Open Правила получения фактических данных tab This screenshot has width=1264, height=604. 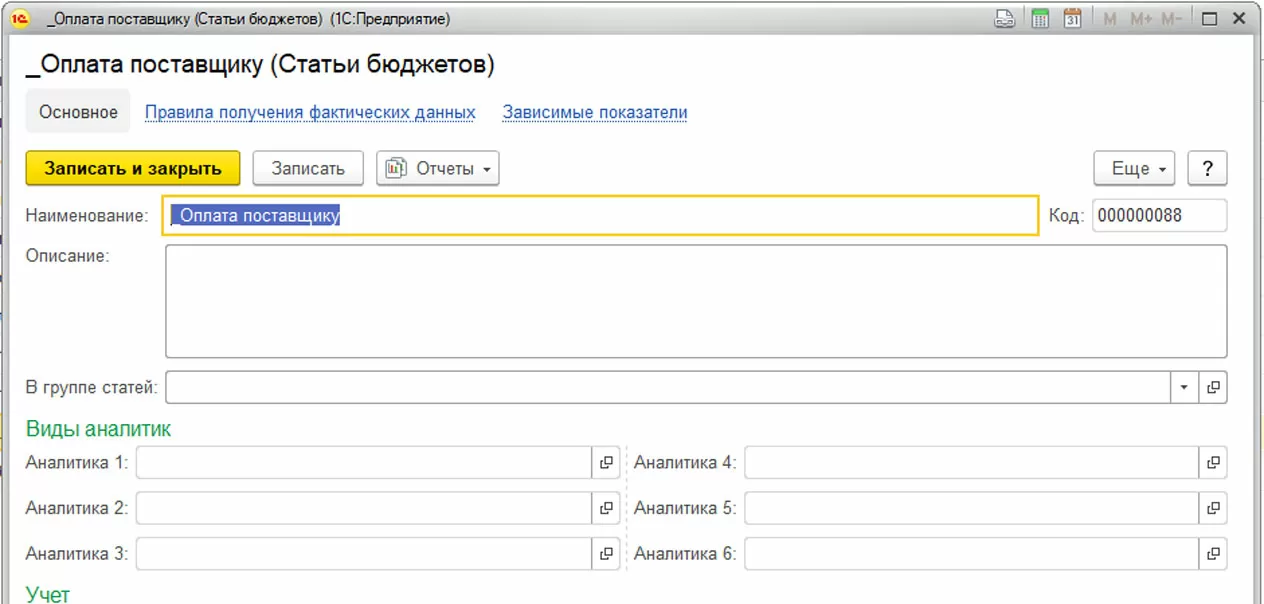pos(310,112)
